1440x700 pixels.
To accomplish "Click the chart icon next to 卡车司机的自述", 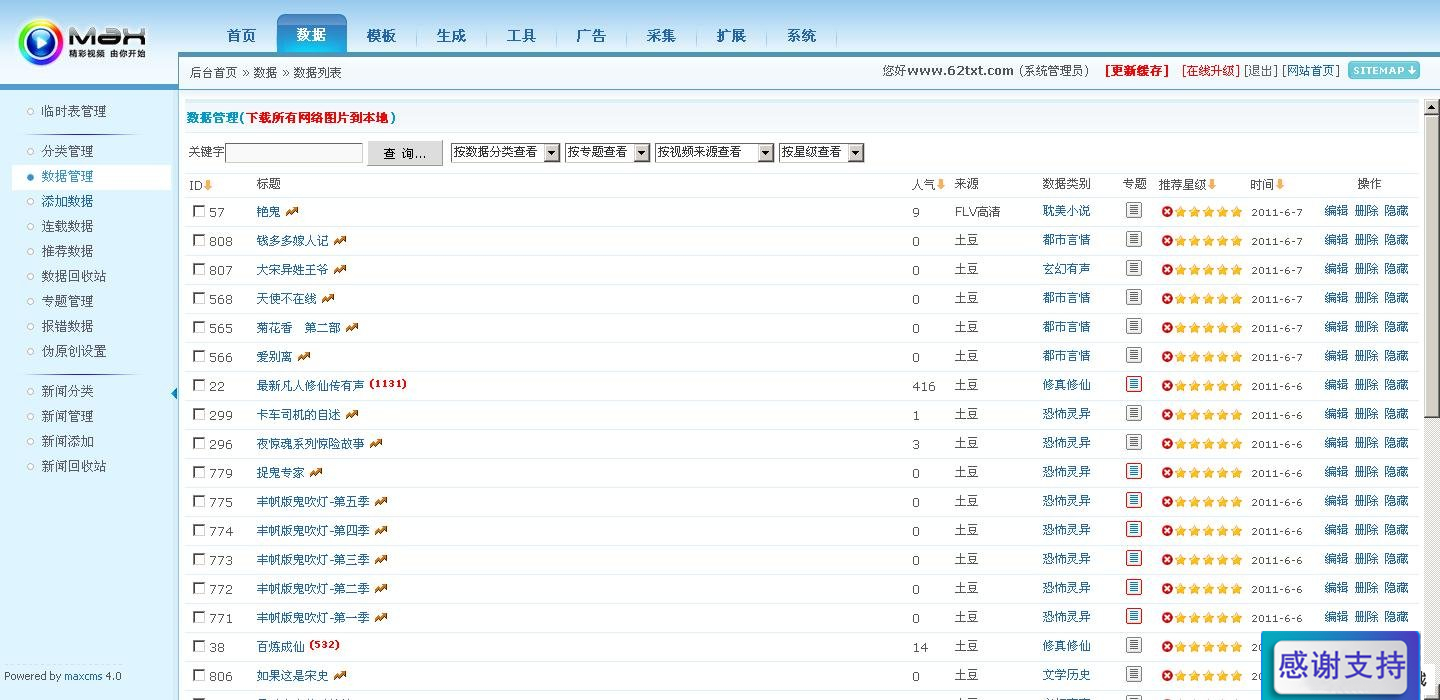I will click(352, 414).
